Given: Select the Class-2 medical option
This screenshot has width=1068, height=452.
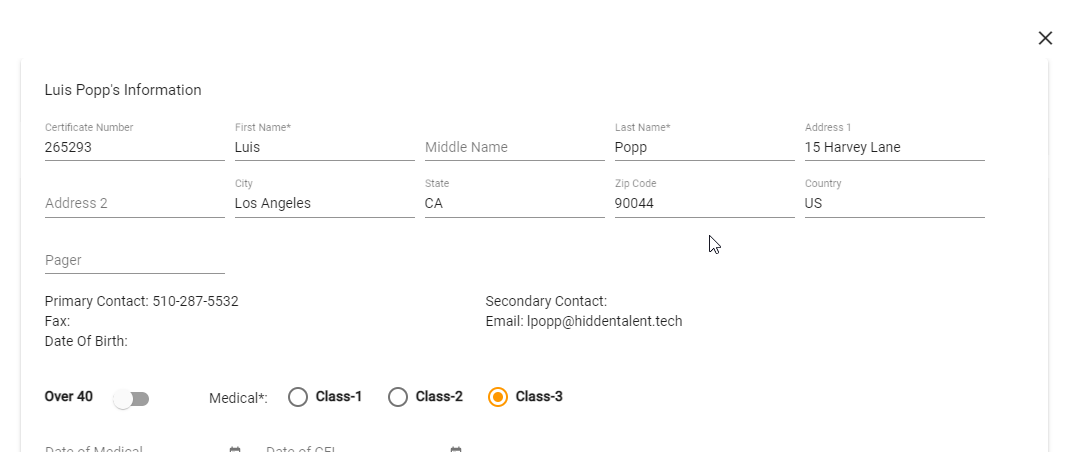Looking at the screenshot, I should click(x=398, y=397).
